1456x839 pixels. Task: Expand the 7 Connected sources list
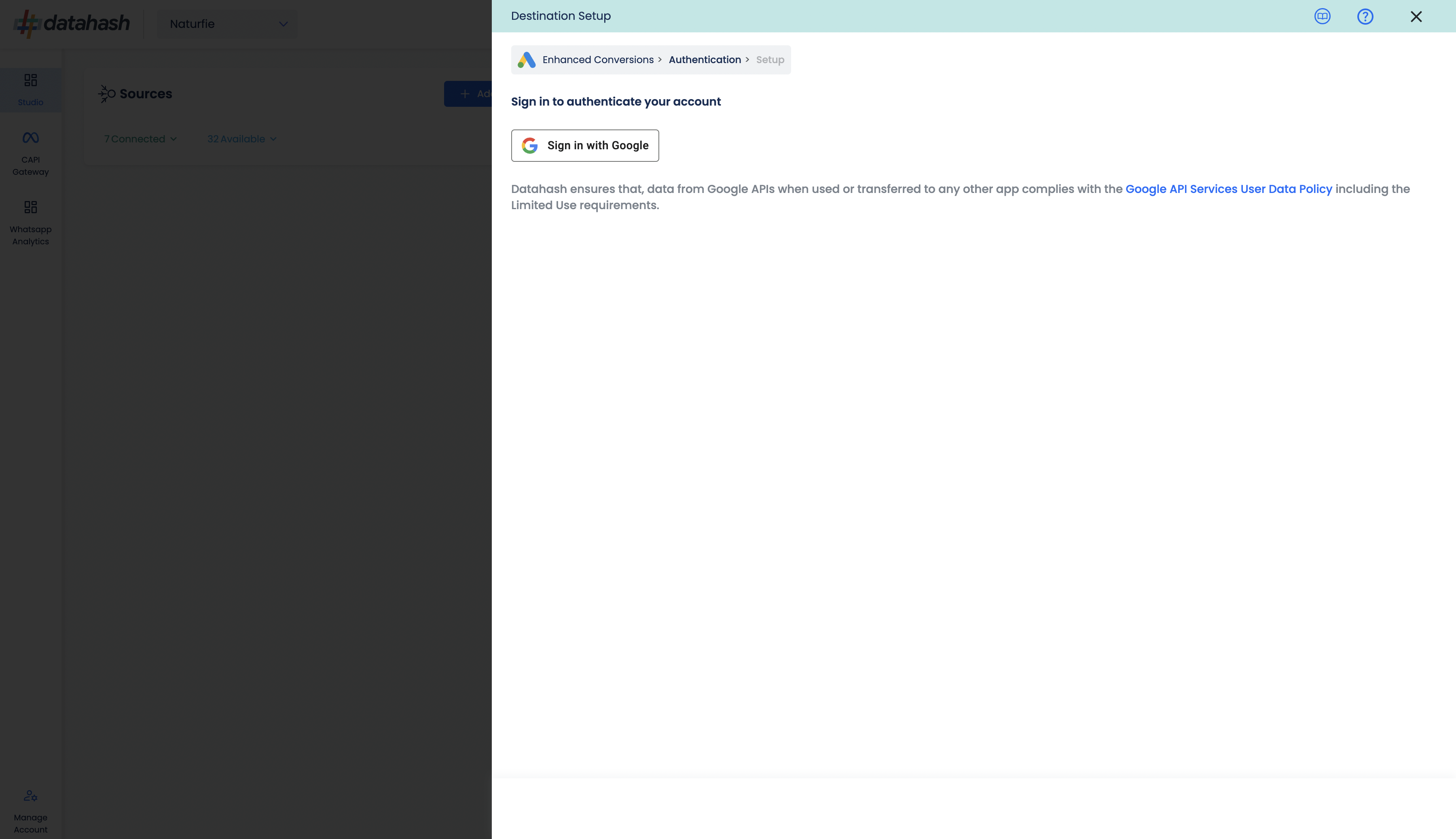140,139
